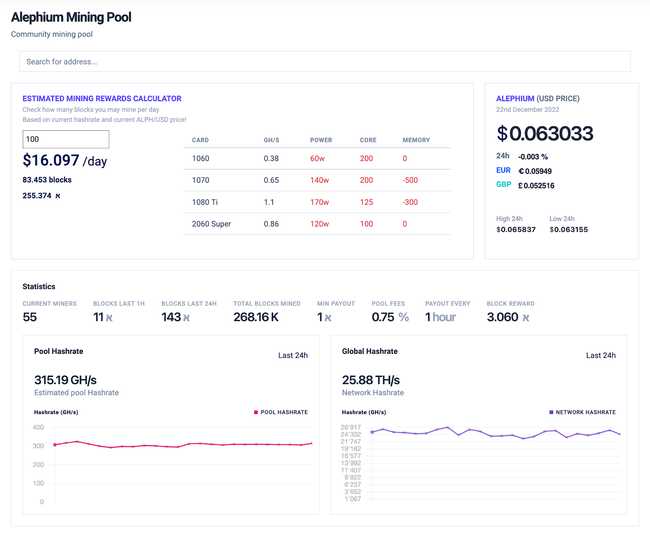The image size is (650, 535).
Task: Click the CARD column header
Action: point(200,140)
